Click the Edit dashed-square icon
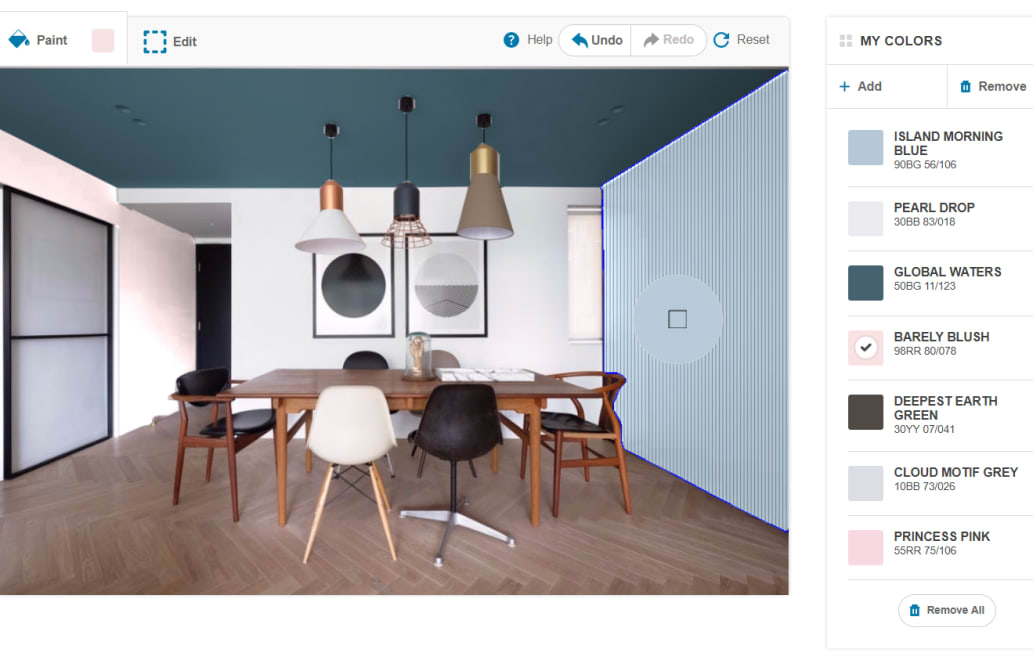The image size is (1033, 660). (154, 41)
